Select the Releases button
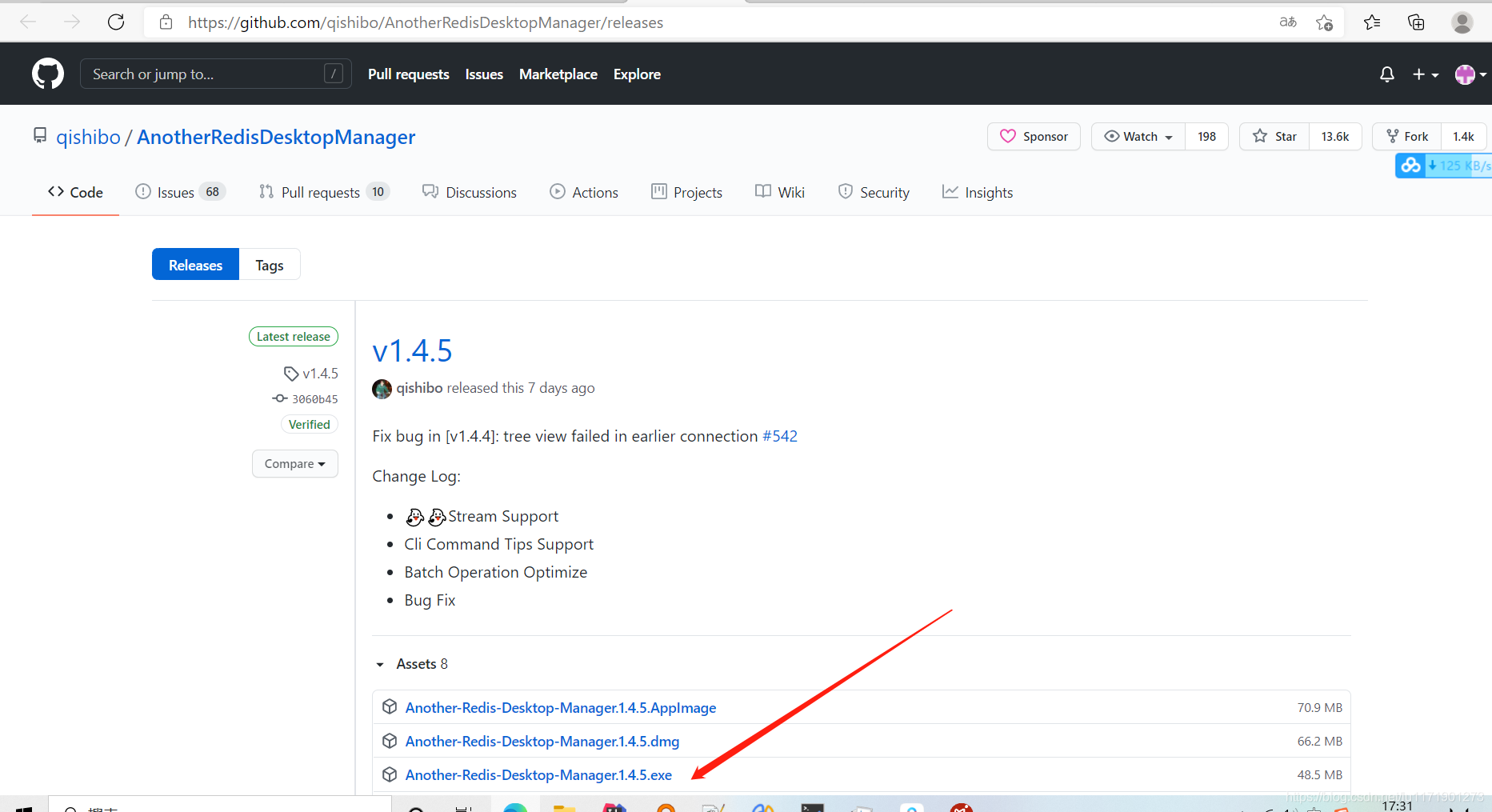Image resolution: width=1492 pixels, height=812 pixels. click(195, 265)
